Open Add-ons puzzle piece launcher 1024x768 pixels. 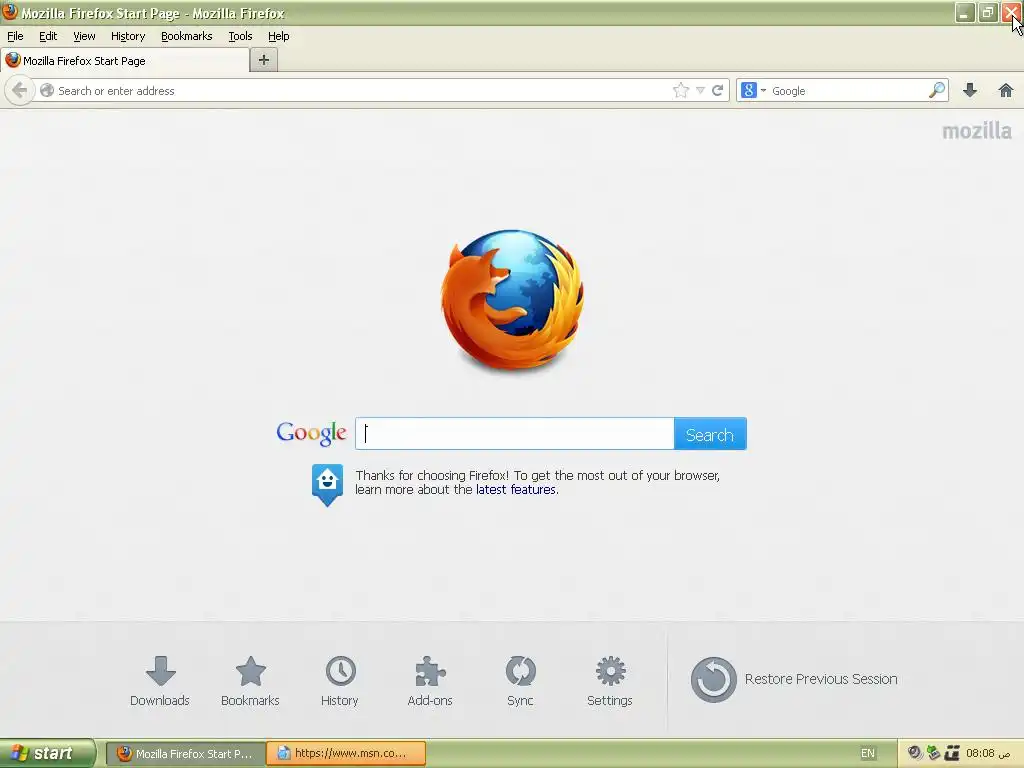click(430, 681)
